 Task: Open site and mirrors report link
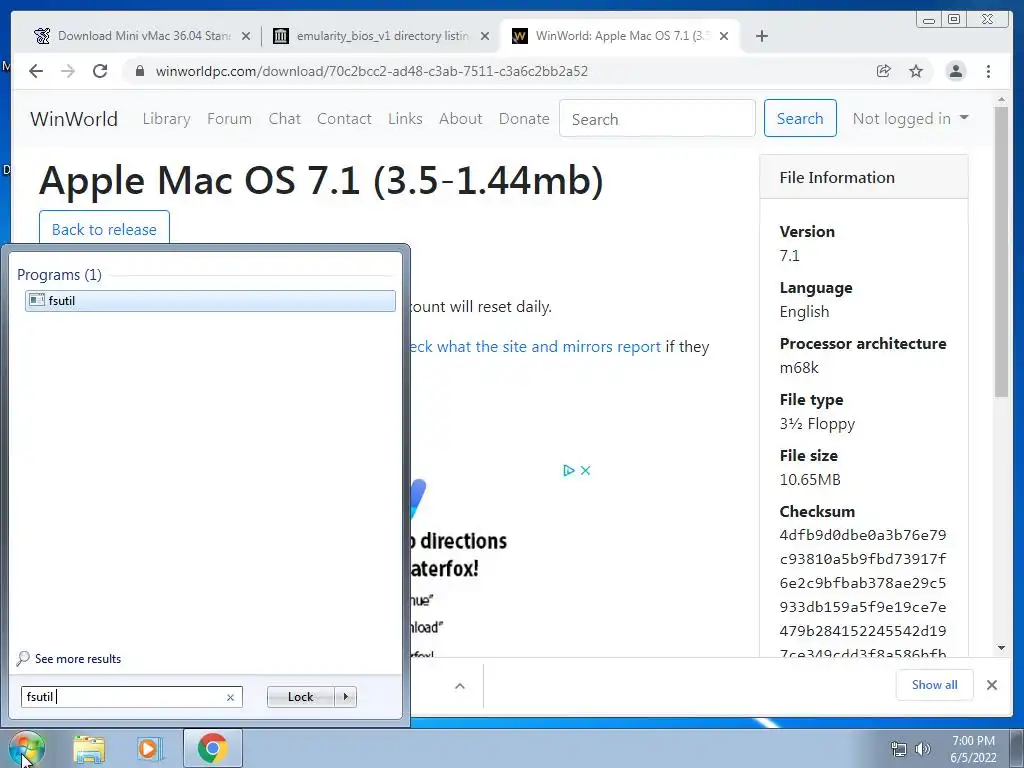pyautogui.click(x=536, y=347)
